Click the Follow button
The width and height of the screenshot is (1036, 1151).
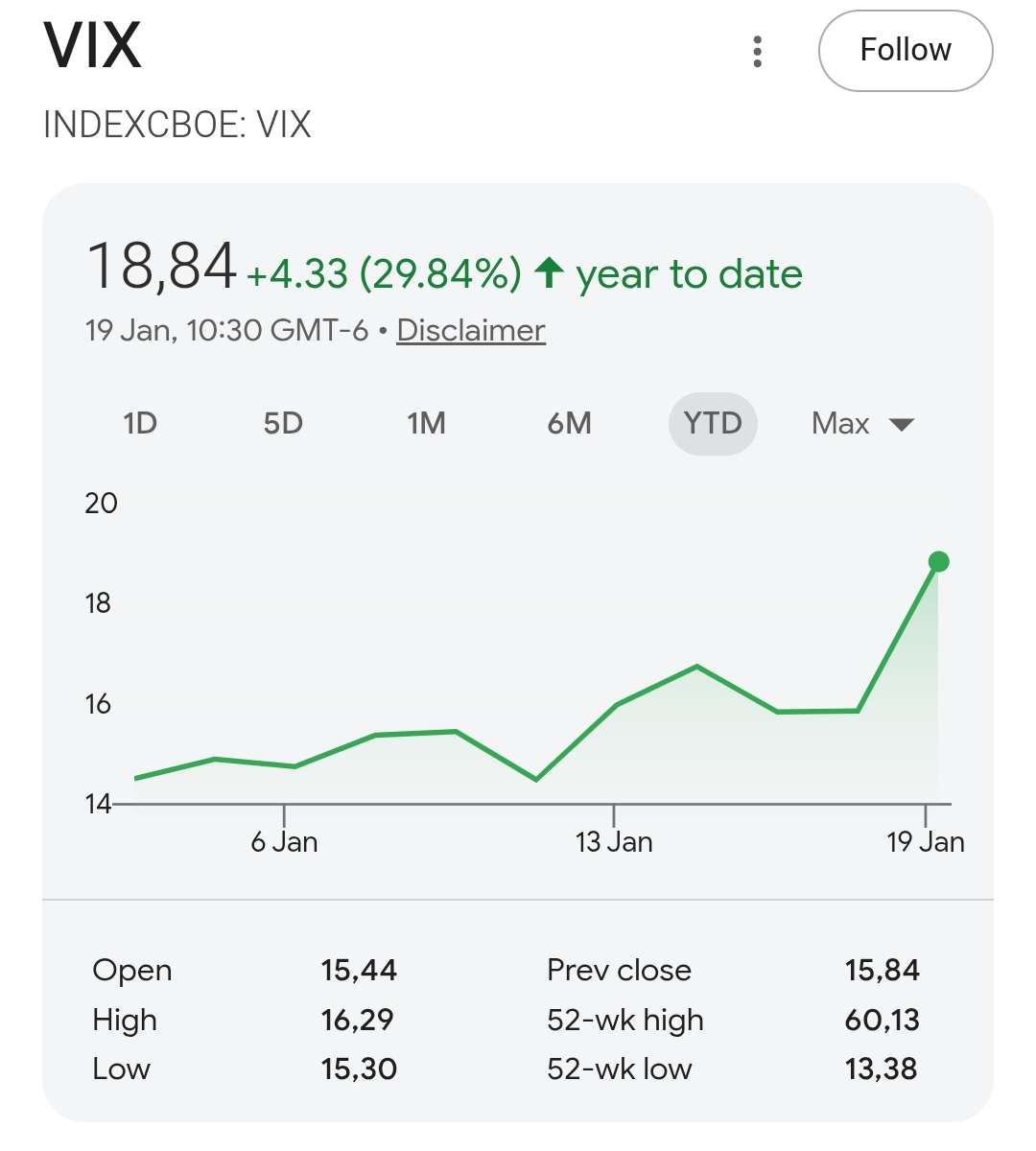[x=905, y=51]
